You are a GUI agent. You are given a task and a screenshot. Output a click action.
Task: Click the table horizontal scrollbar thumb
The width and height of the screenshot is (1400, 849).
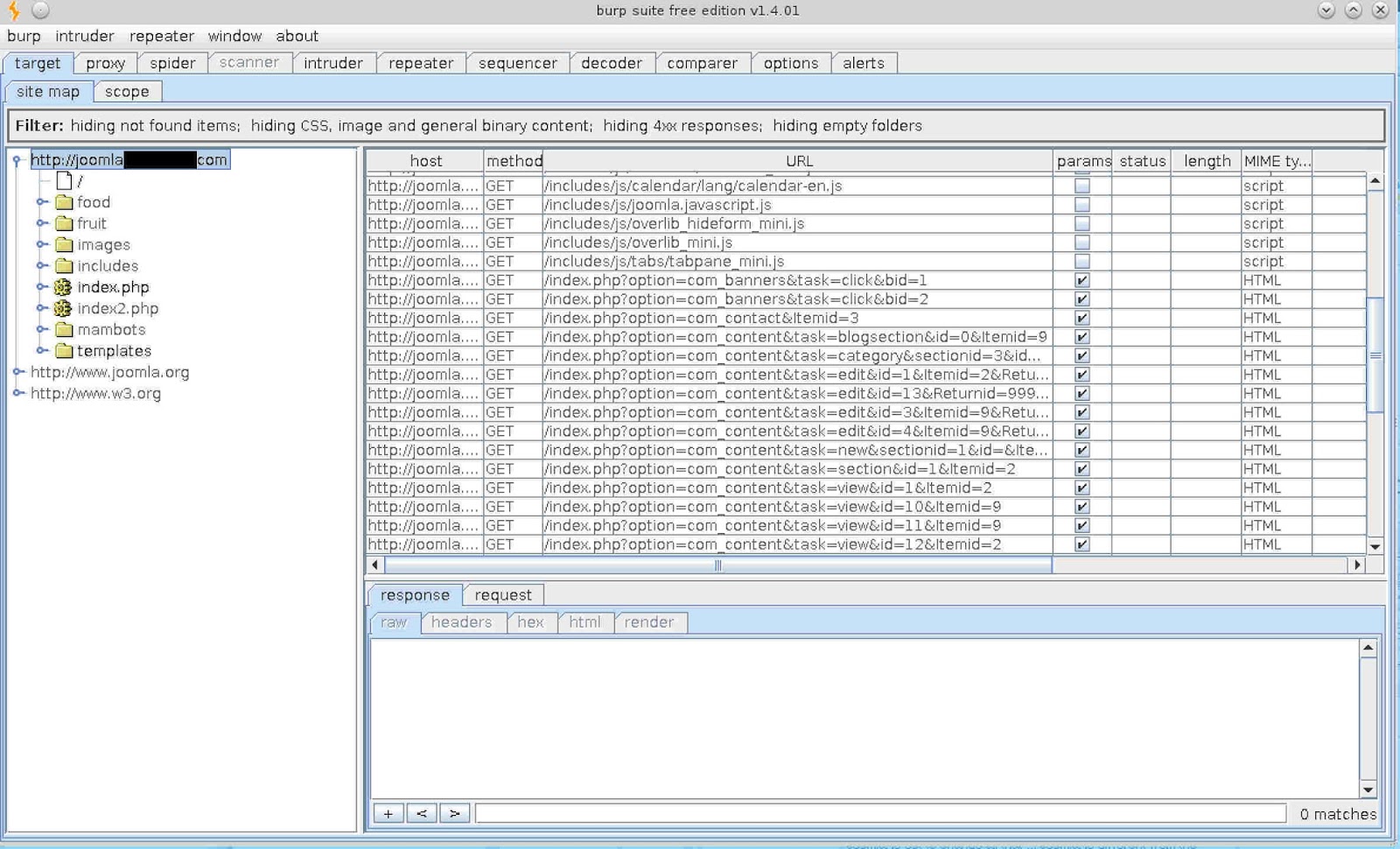tap(717, 565)
